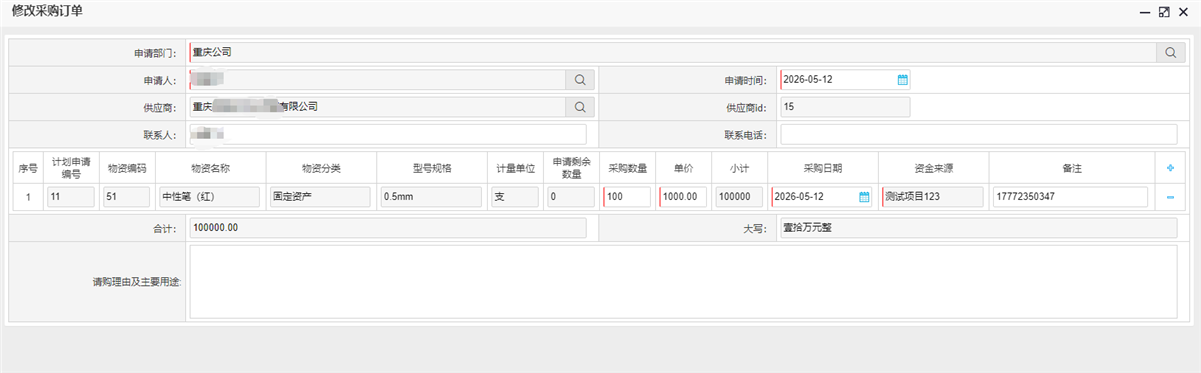Click the 单价 field showing 1000.00

tap(683, 197)
